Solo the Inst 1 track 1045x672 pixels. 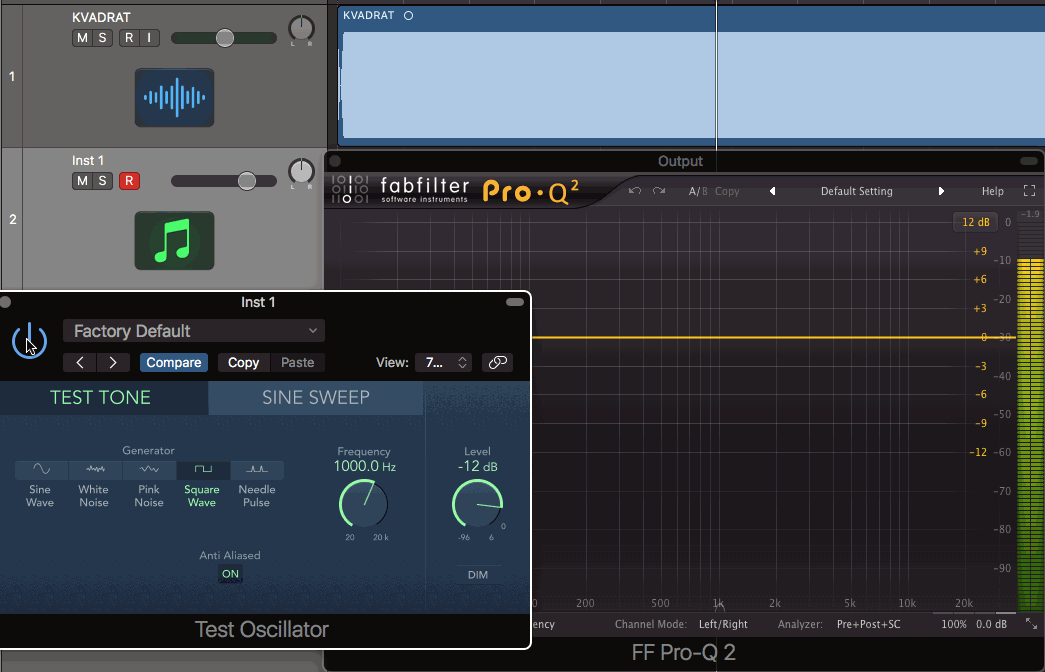click(103, 181)
